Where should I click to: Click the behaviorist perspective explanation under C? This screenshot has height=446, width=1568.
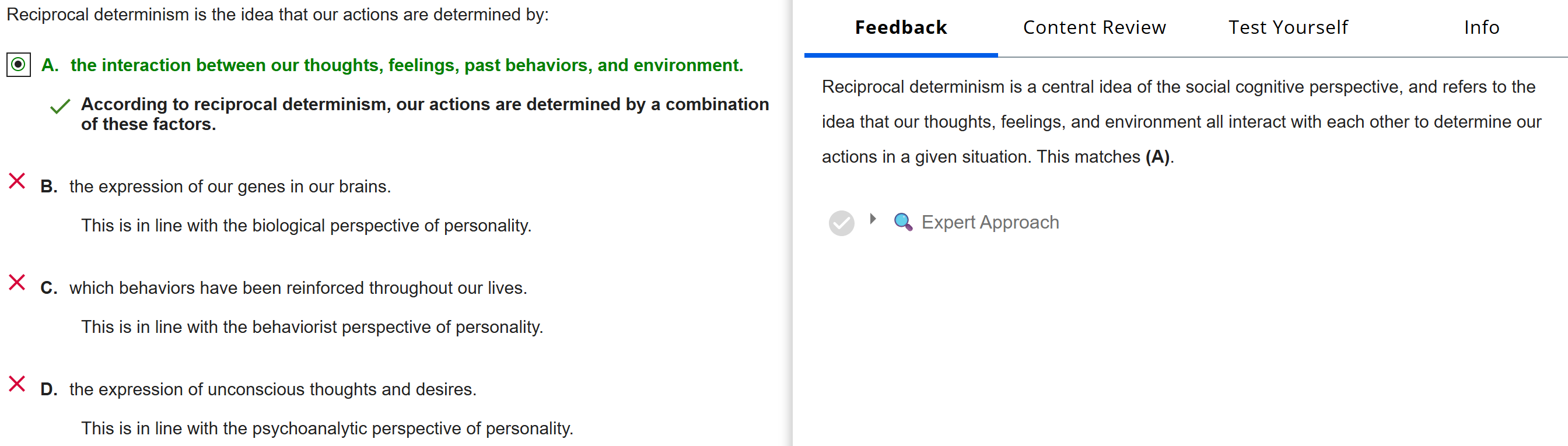(311, 327)
